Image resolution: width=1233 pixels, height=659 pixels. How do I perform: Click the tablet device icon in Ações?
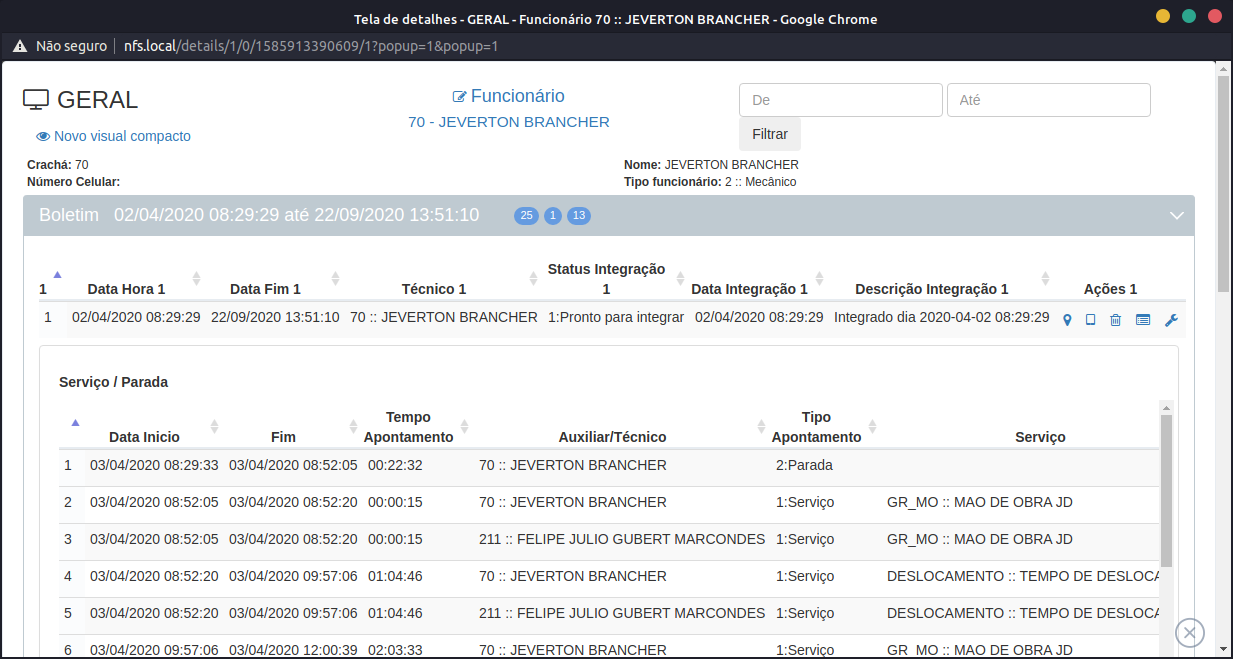click(x=1091, y=320)
